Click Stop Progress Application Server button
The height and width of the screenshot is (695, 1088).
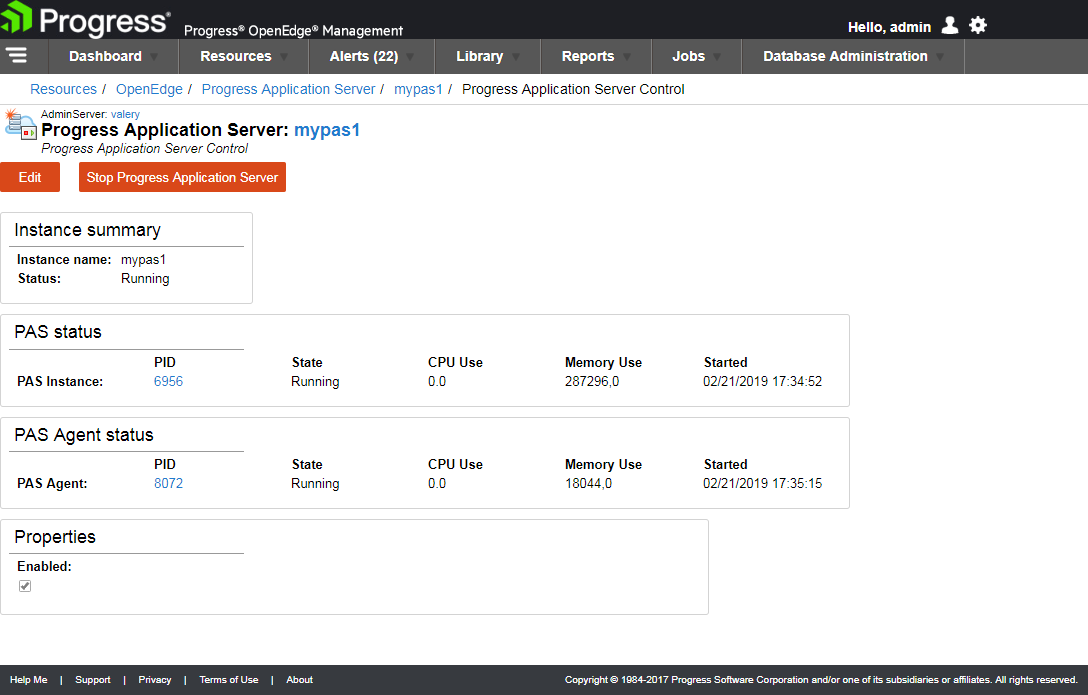click(182, 178)
